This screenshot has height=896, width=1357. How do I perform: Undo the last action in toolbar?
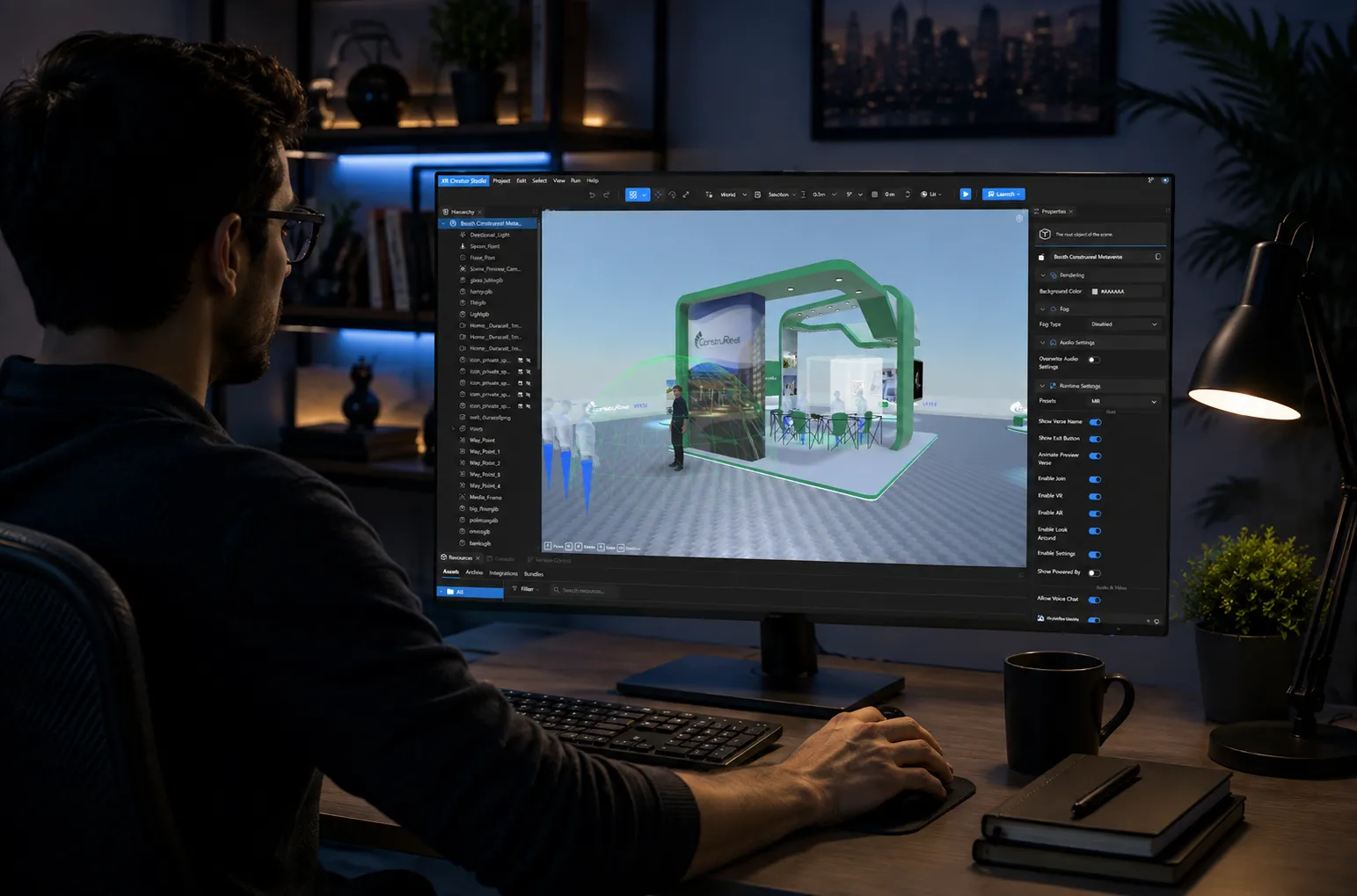click(592, 194)
